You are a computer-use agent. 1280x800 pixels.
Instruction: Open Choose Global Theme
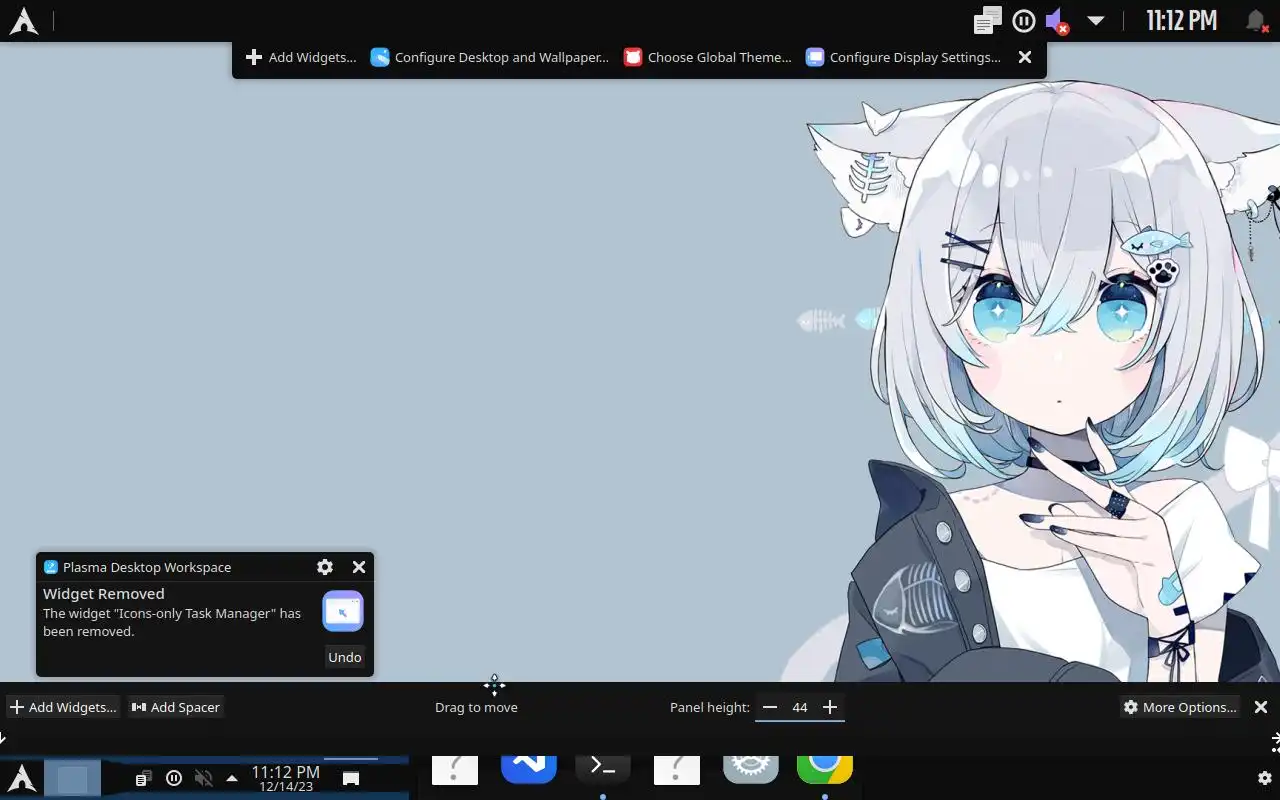tap(707, 57)
